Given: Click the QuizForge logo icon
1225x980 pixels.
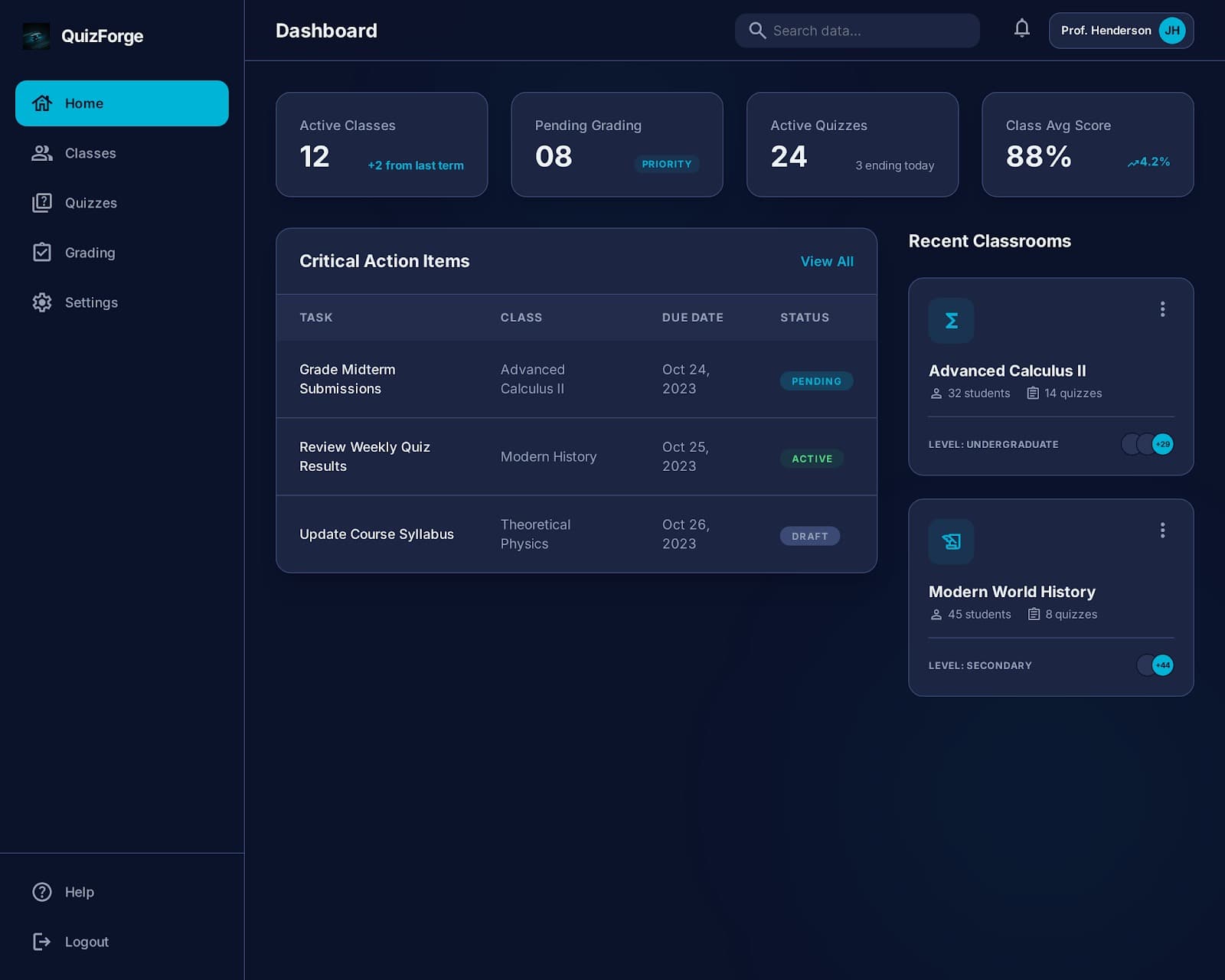Looking at the screenshot, I should click(36, 36).
